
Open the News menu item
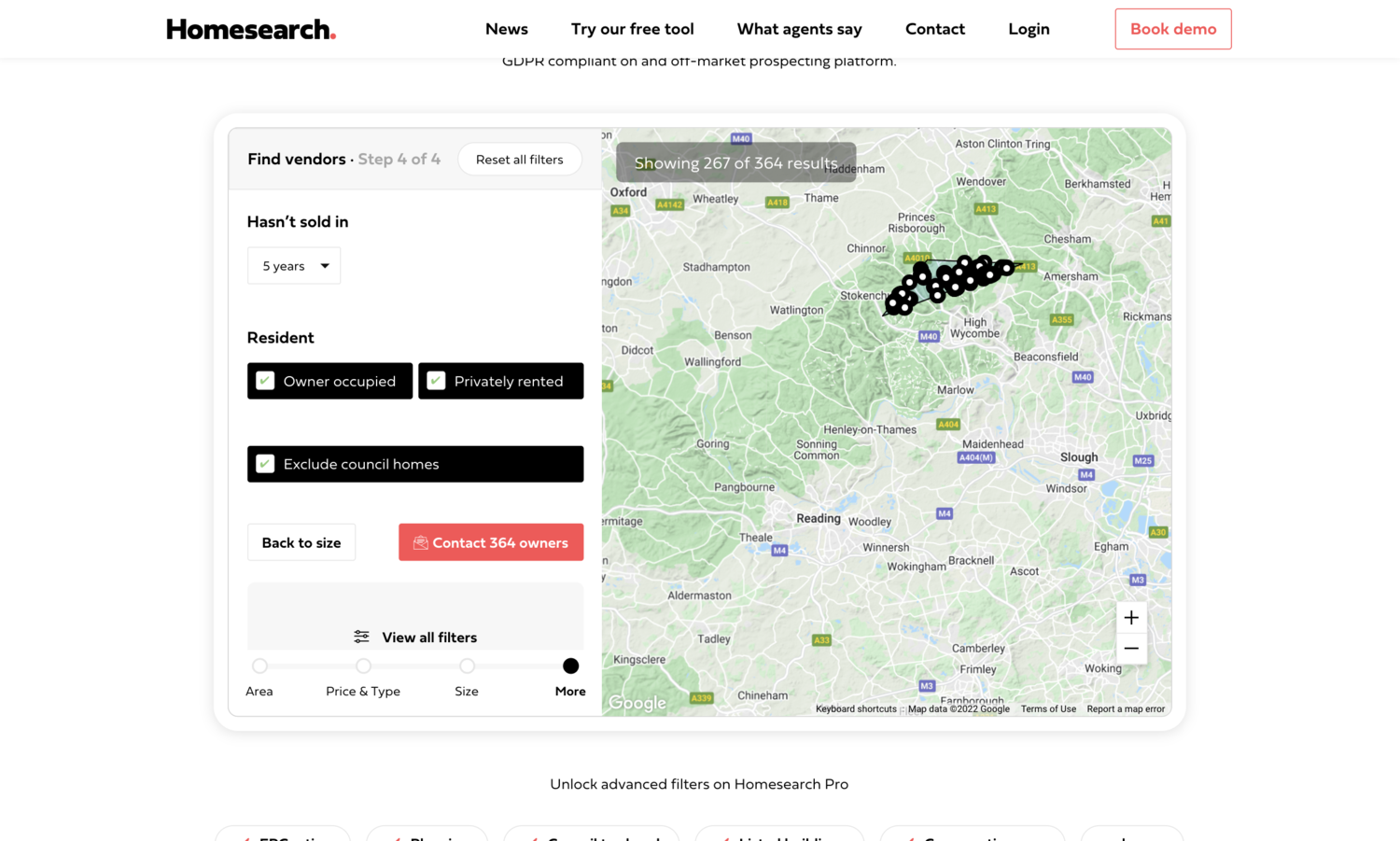coord(507,29)
